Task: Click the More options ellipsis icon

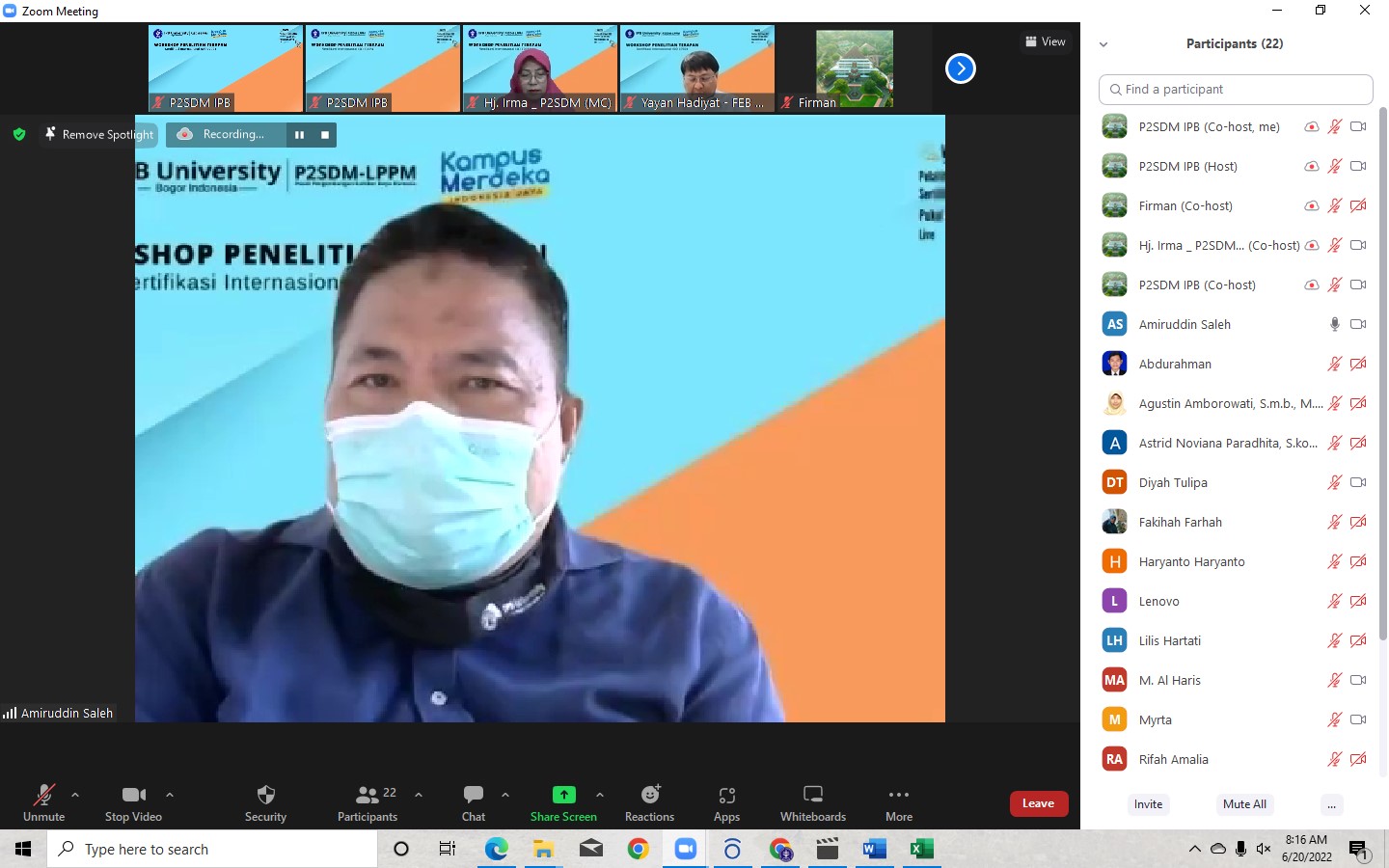Action: click(898, 796)
